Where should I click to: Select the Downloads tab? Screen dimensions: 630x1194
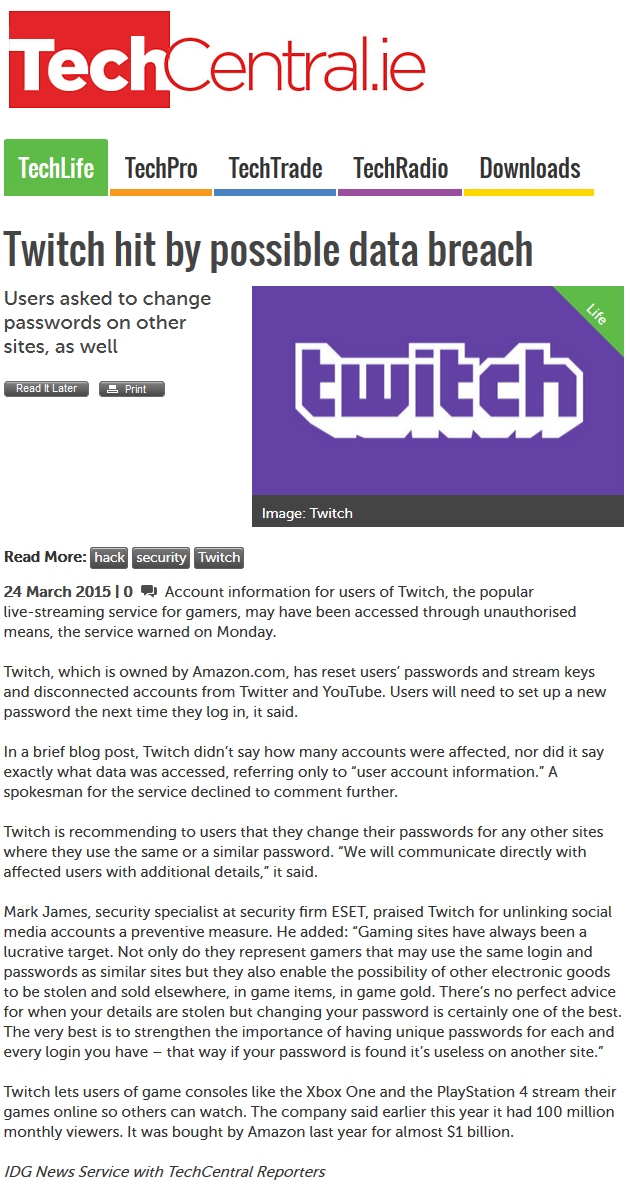[x=530, y=168]
